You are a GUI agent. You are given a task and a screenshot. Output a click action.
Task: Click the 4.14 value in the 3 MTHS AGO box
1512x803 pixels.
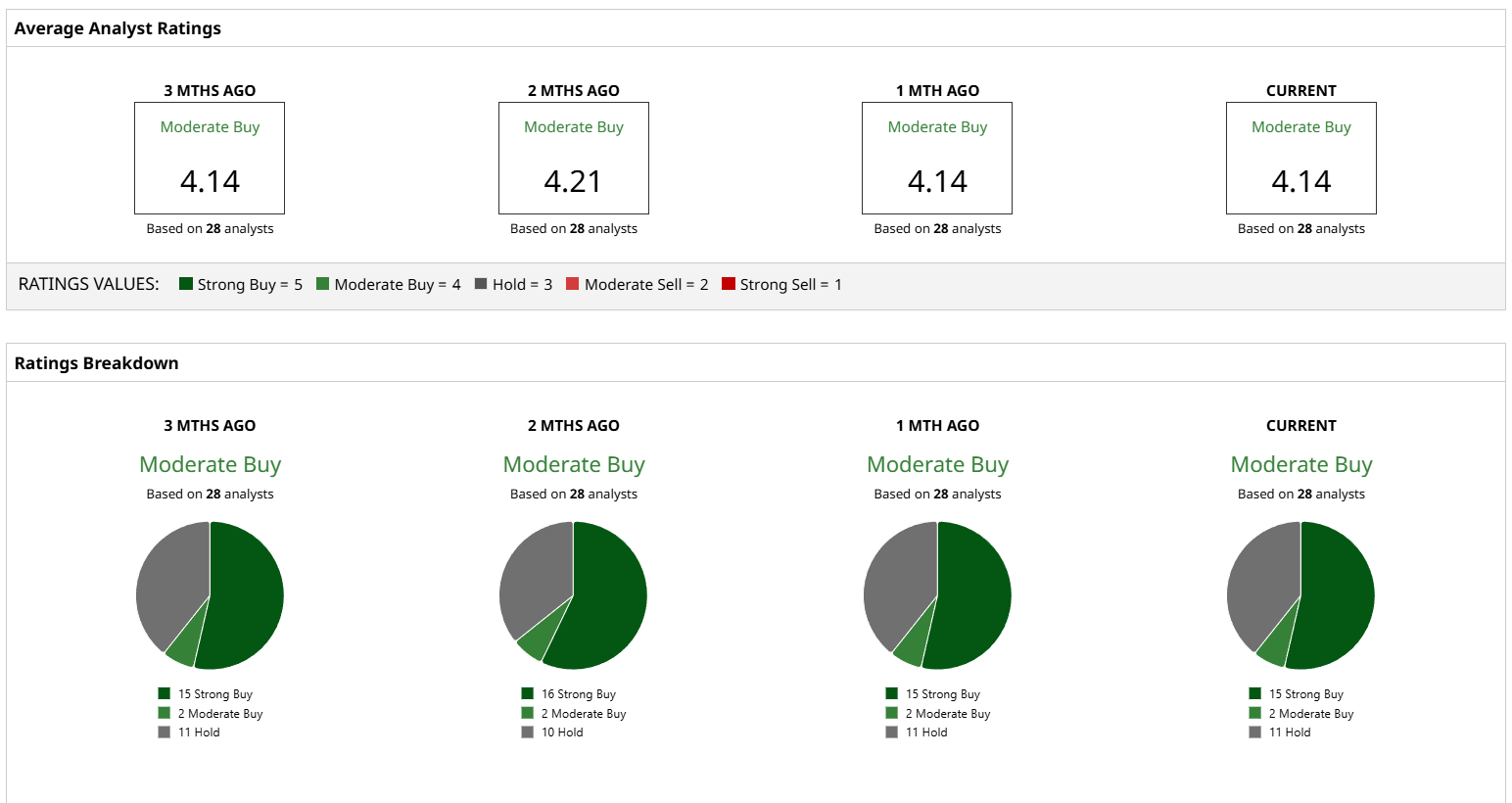coord(210,181)
